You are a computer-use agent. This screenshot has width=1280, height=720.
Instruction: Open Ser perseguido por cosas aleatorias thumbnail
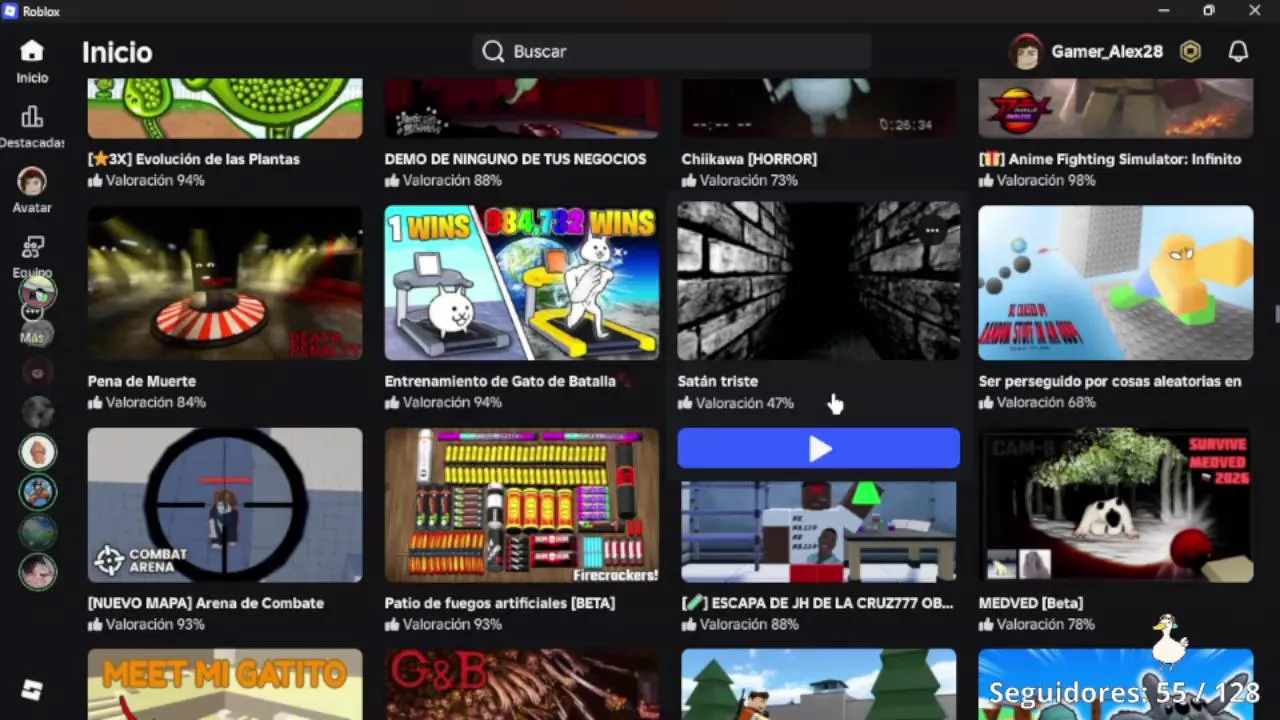(x=1116, y=283)
